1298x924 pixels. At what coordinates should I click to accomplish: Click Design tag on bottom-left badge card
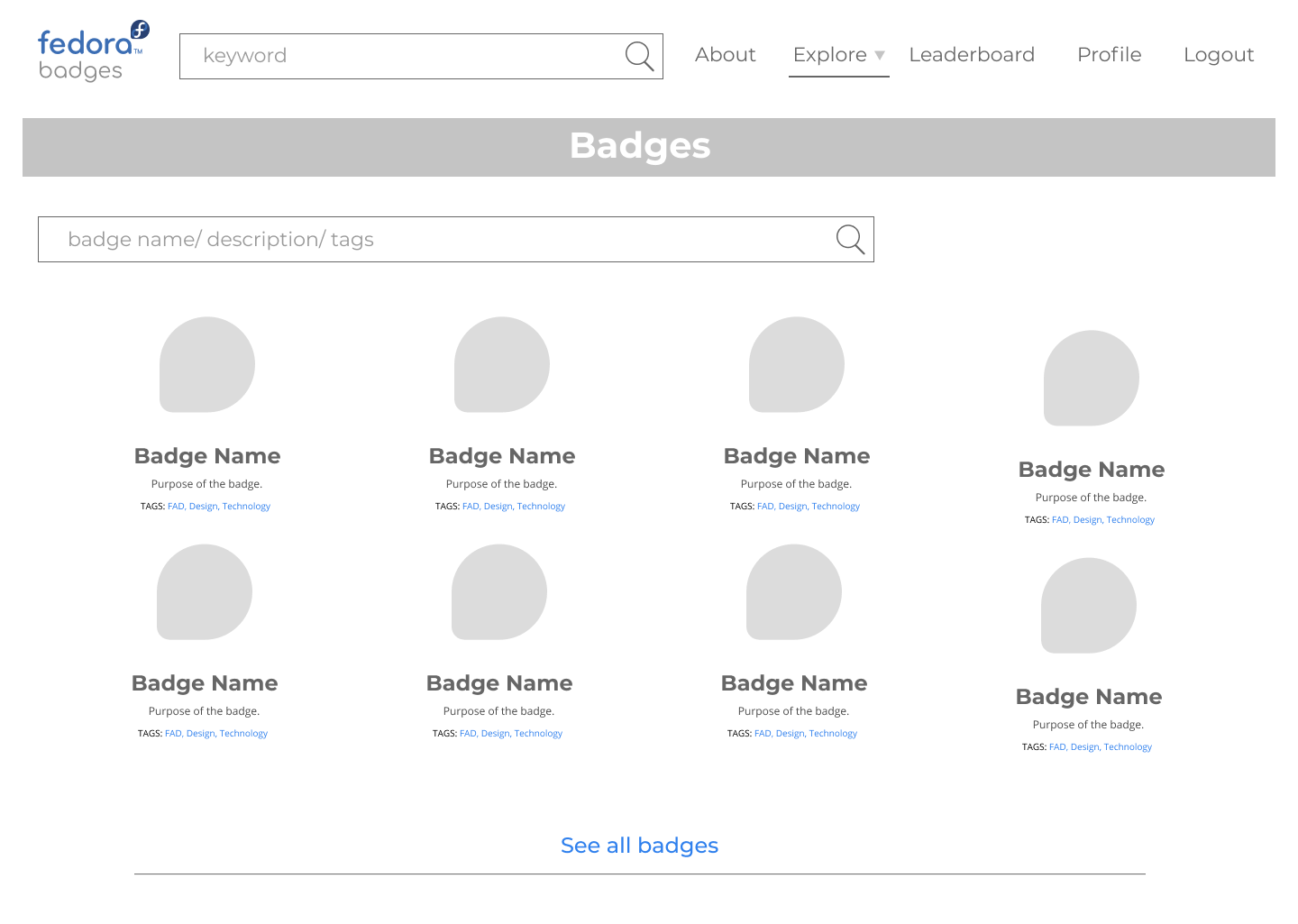click(201, 734)
